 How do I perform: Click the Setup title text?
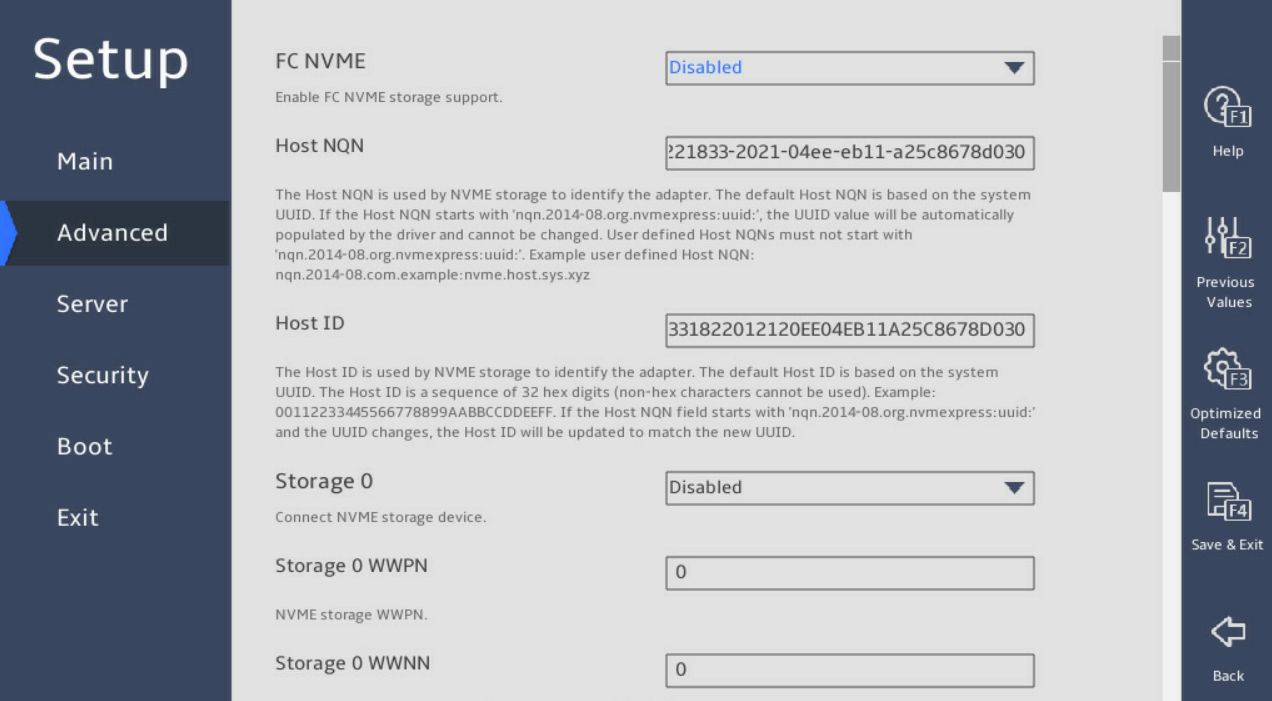[x=110, y=60]
